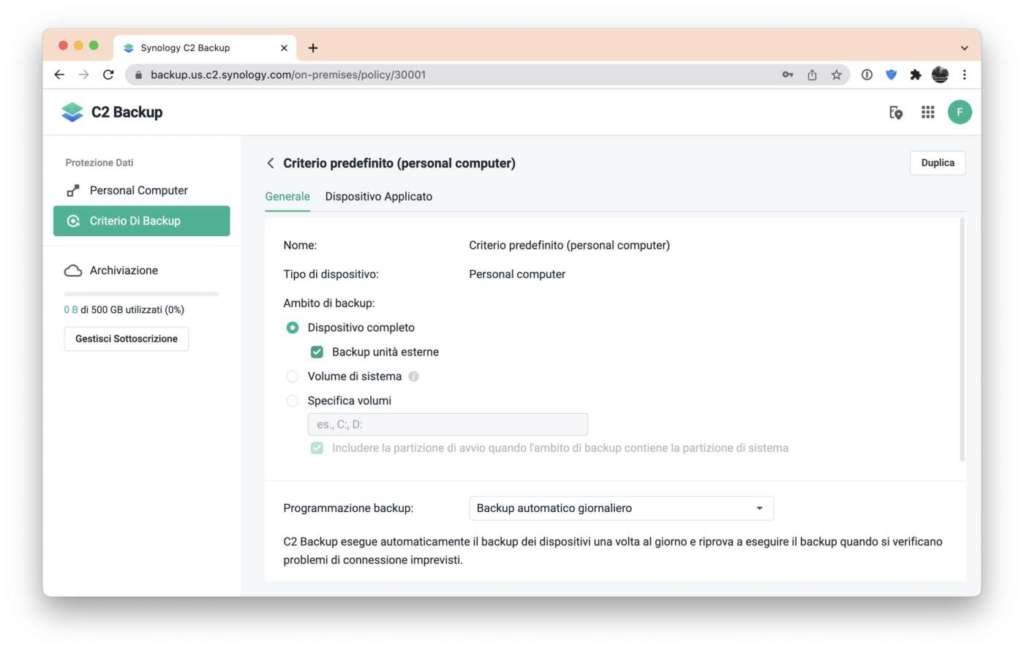Open the apps grid menu icon
The width and height of the screenshot is (1024, 653).
tap(928, 112)
